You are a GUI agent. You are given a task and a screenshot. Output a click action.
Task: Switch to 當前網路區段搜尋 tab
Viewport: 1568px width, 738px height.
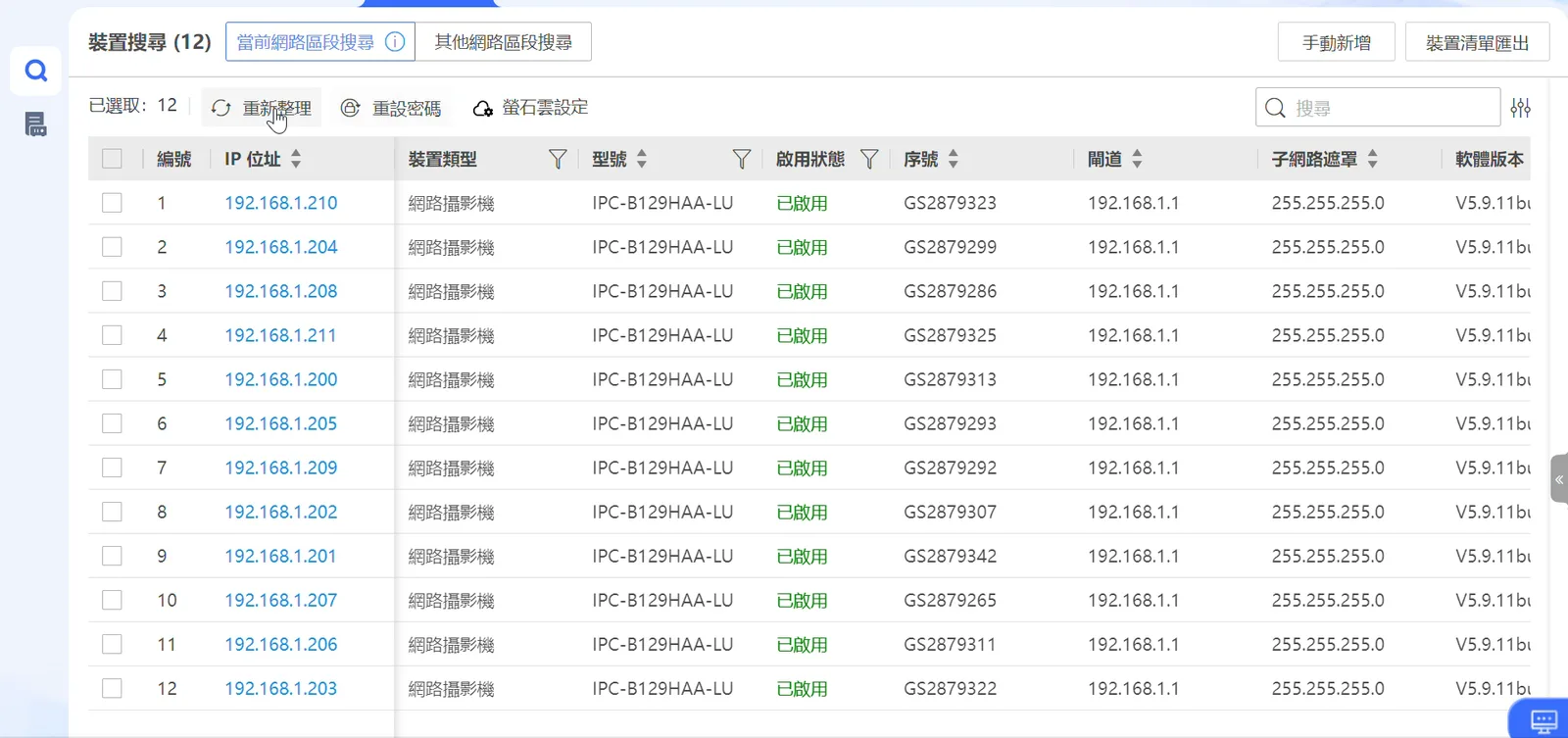pos(320,42)
